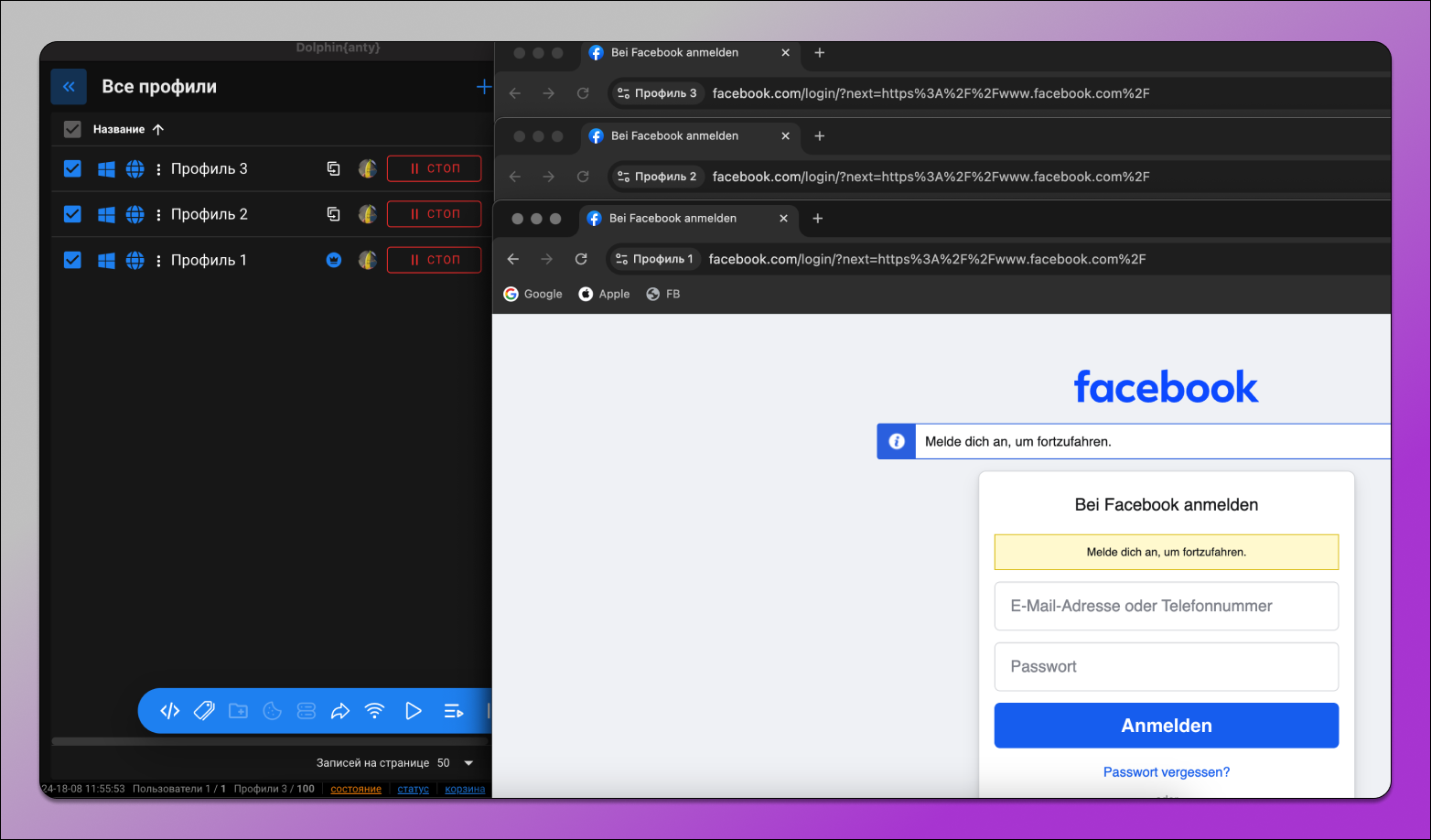This screenshot has width=1431, height=840.
Task: Click the sync windows icon on Профиль 3
Action: pos(334,168)
